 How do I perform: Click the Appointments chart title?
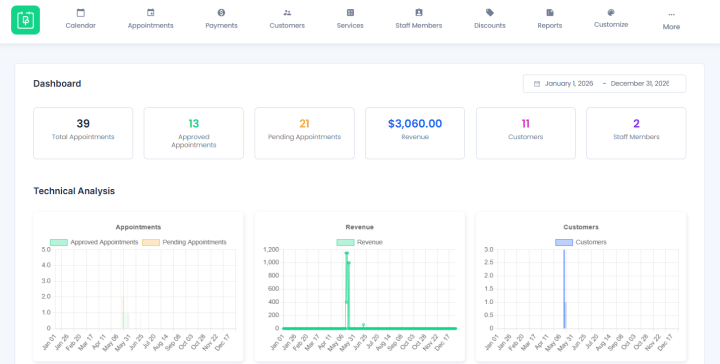click(x=138, y=227)
